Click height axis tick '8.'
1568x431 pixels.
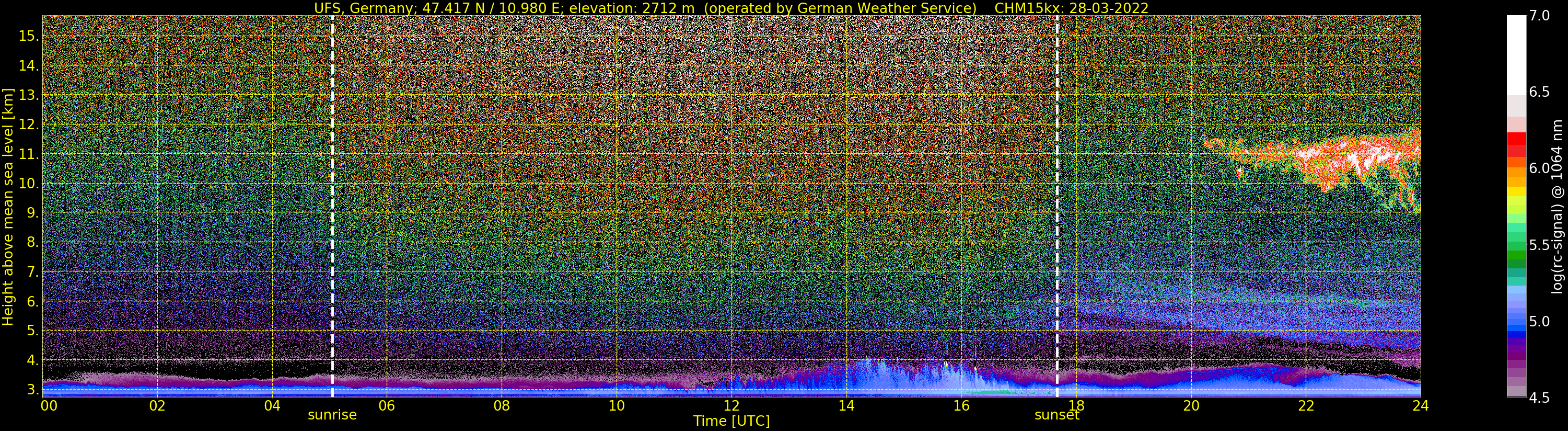(32, 242)
